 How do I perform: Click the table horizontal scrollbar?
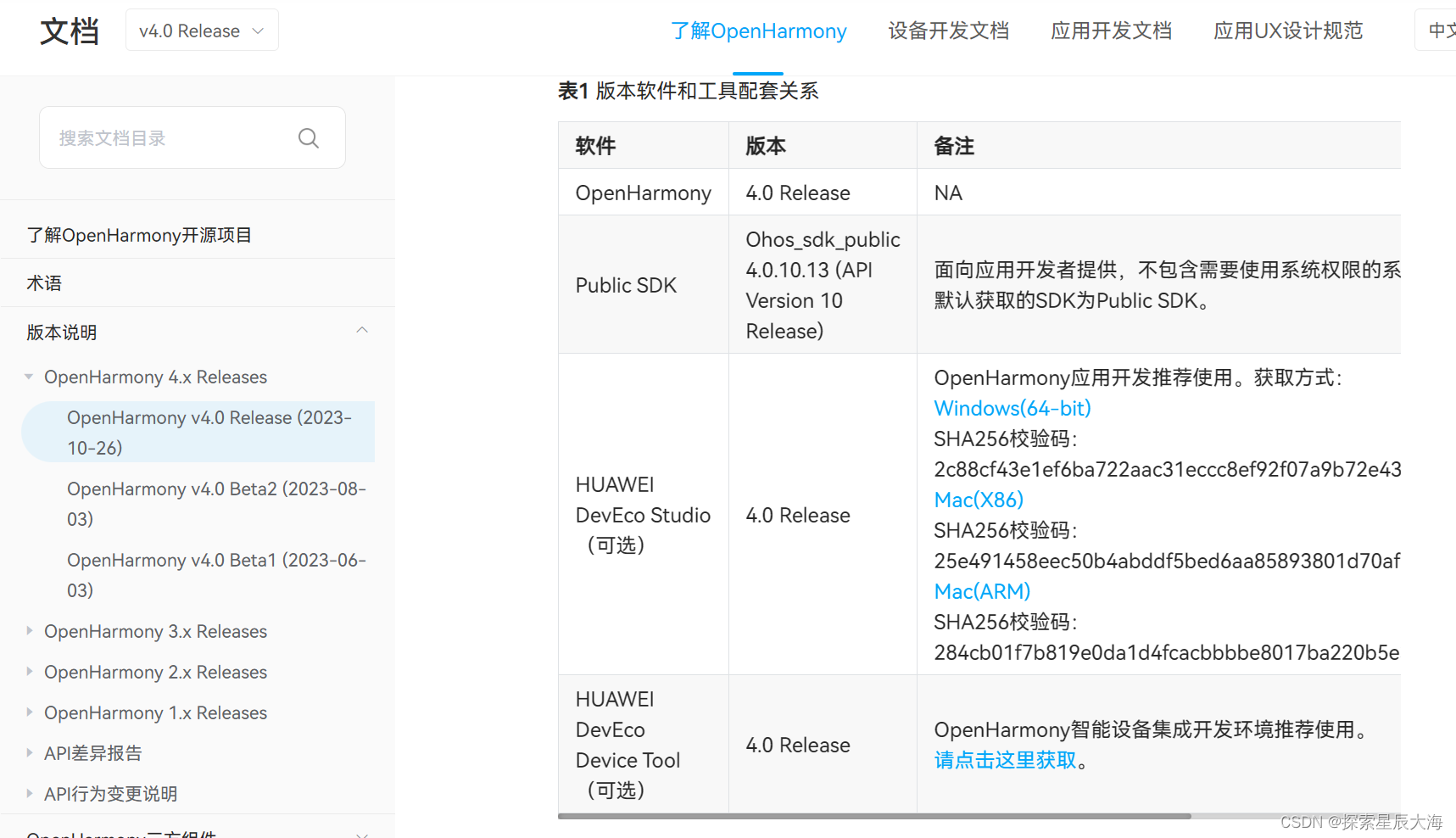click(874, 816)
